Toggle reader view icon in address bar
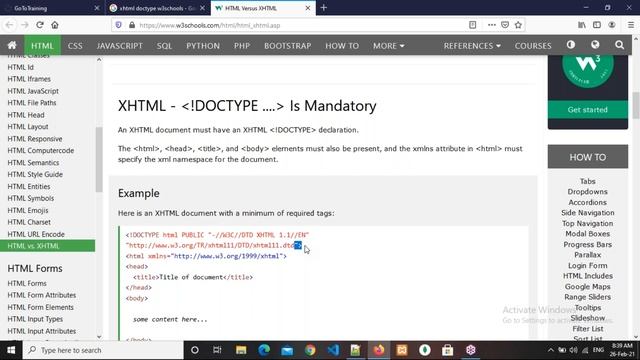 pos(472,25)
